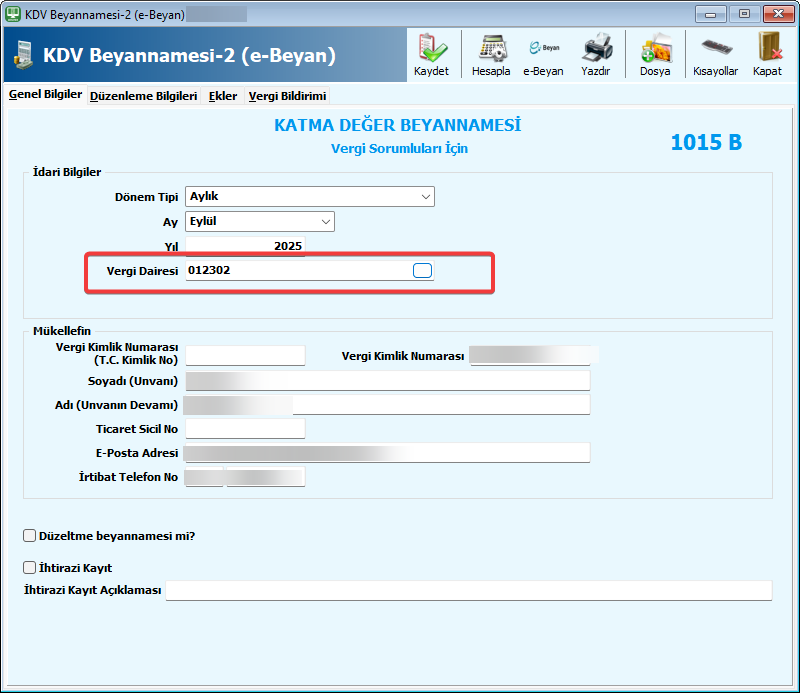Show Kısayollar keyboard shortcuts
This screenshot has height=693, width=800.
coord(715,53)
